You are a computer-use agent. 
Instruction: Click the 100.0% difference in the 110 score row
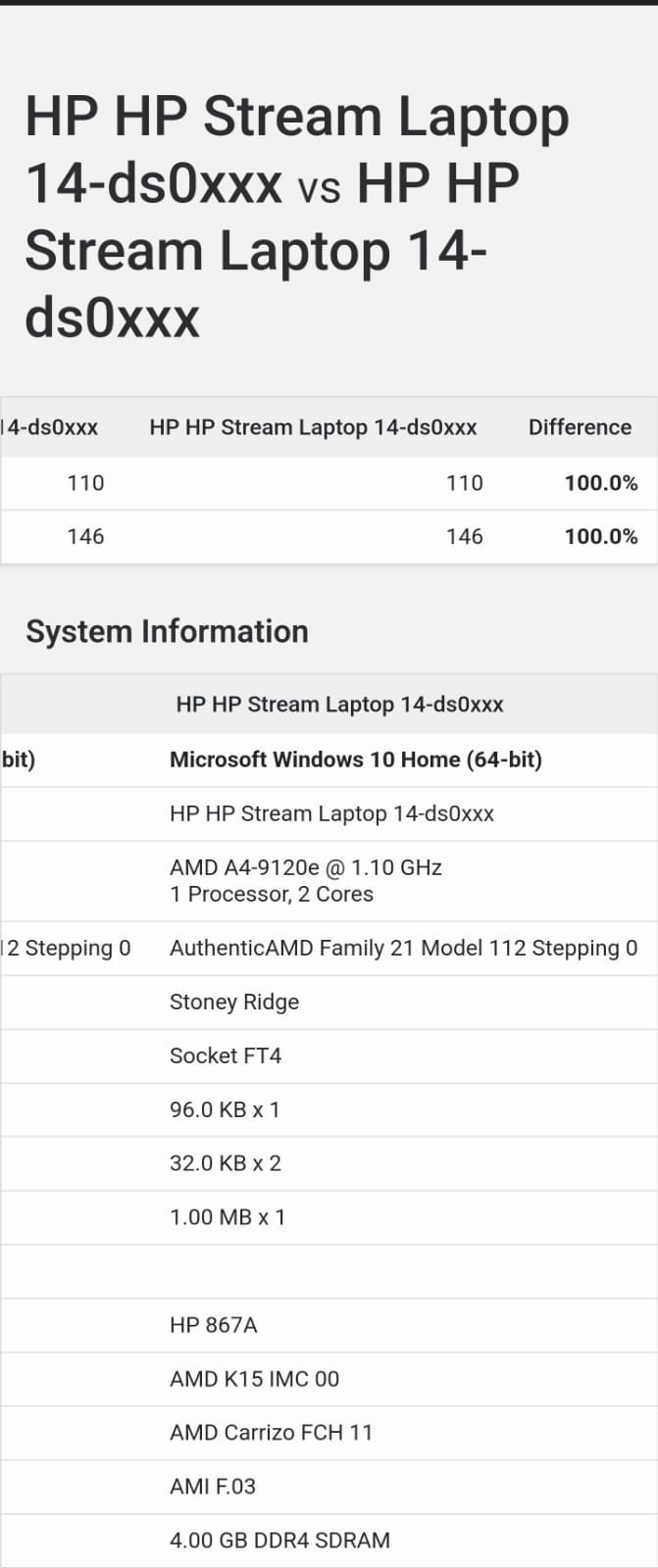[600, 483]
